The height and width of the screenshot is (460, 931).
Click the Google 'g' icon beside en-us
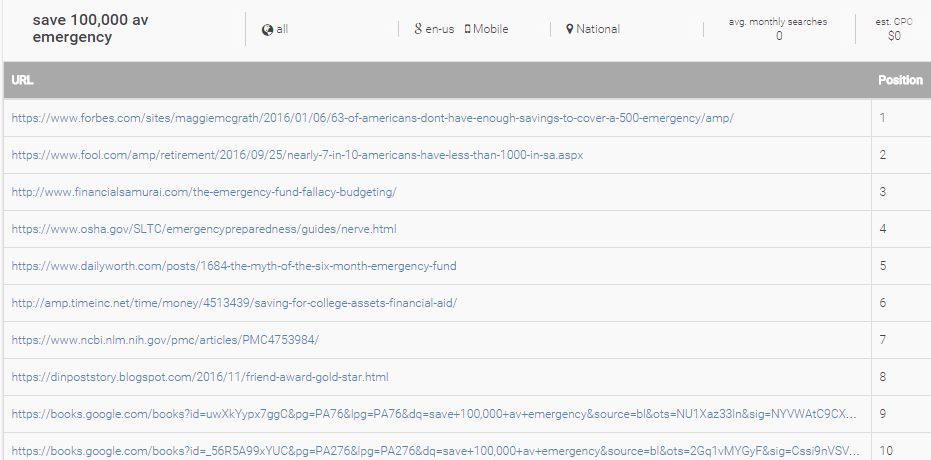click(x=418, y=28)
